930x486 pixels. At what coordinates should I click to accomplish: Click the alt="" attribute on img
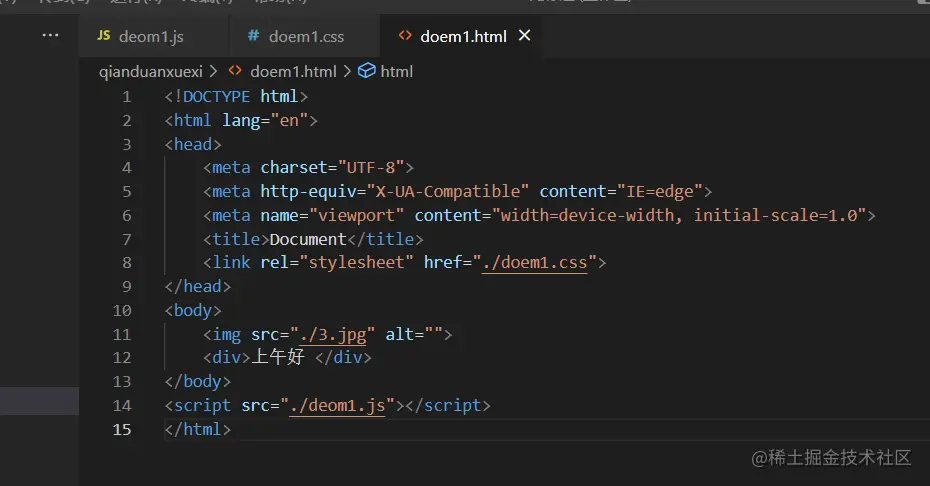(x=414, y=334)
